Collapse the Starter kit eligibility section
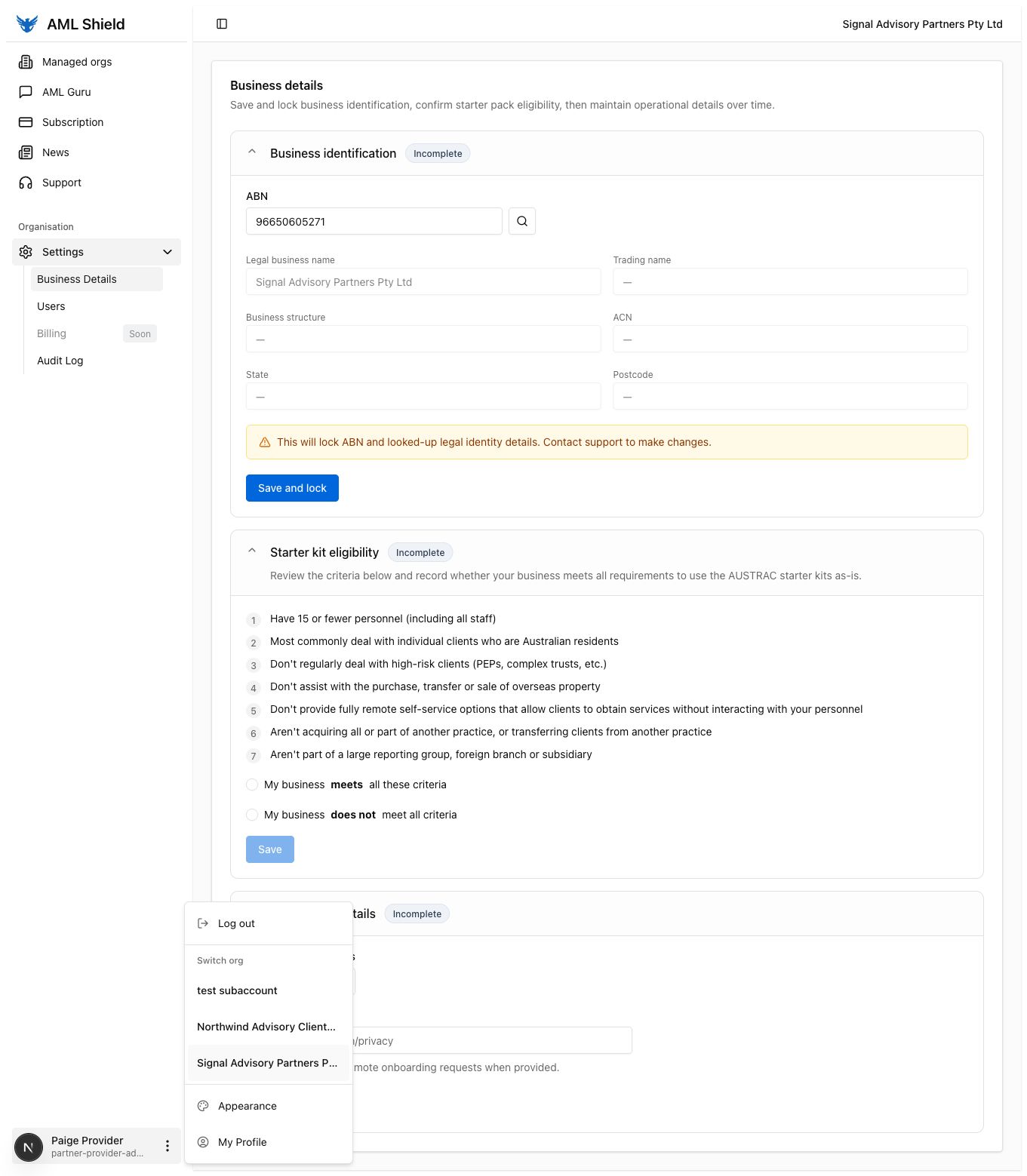 (x=252, y=551)
